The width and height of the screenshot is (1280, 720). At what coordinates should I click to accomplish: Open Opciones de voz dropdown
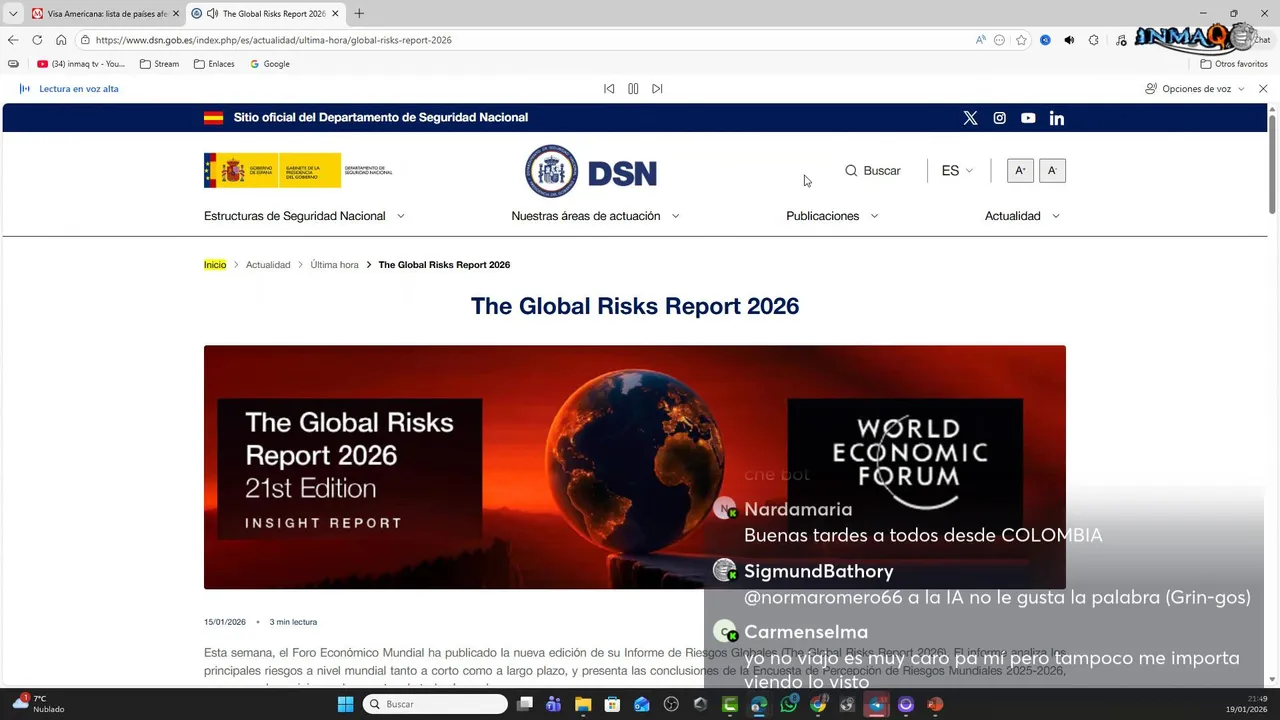pos(1195,89)
